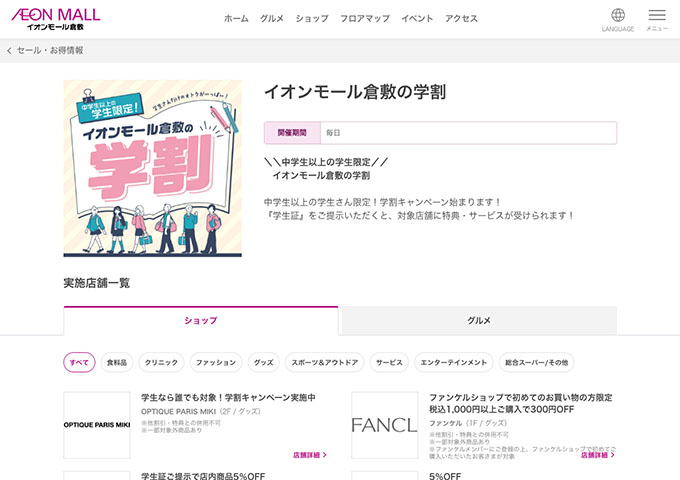Go back to セール・お得情報

pos(50,51)
